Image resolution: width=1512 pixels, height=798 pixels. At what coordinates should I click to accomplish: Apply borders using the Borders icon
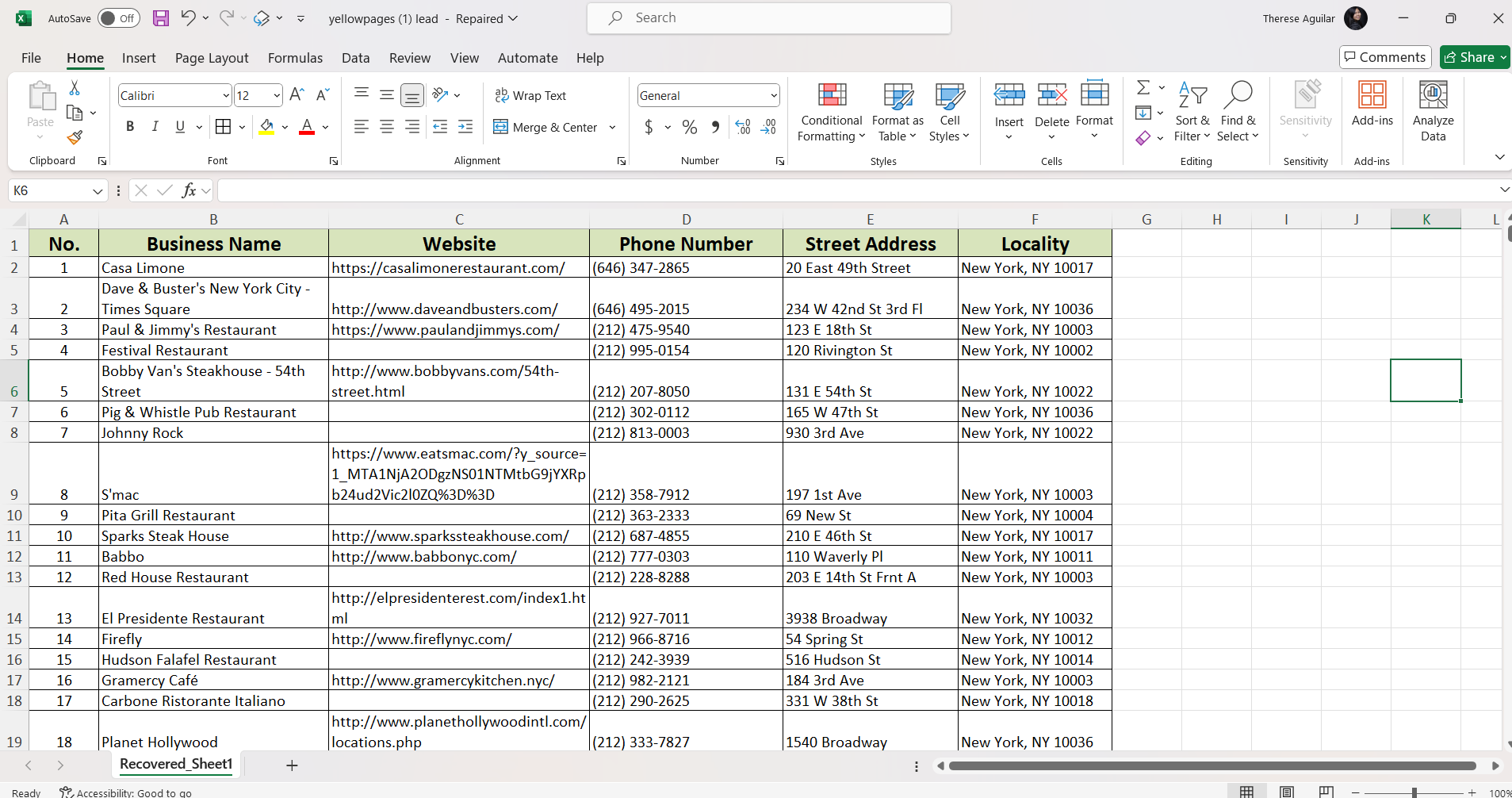click(224, 127)
